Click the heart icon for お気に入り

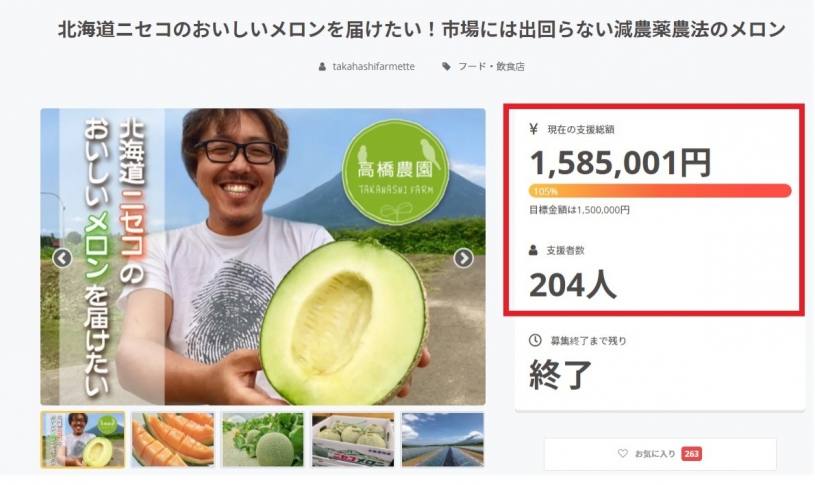click(623, 453)
